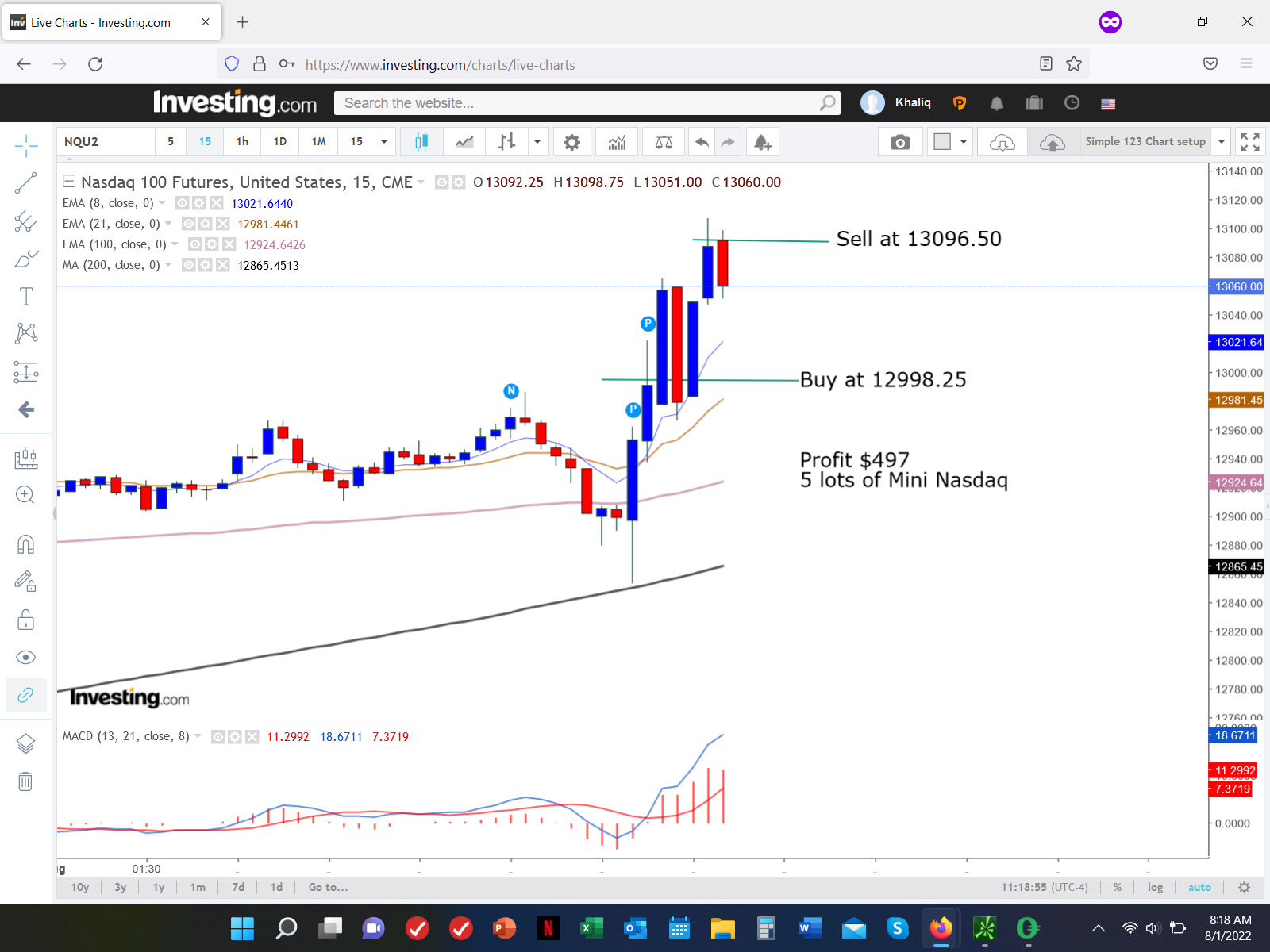The image size is (1270, 952).
Task: Open settings for EMA 21 indicator
Action: (x=206, y=224)
